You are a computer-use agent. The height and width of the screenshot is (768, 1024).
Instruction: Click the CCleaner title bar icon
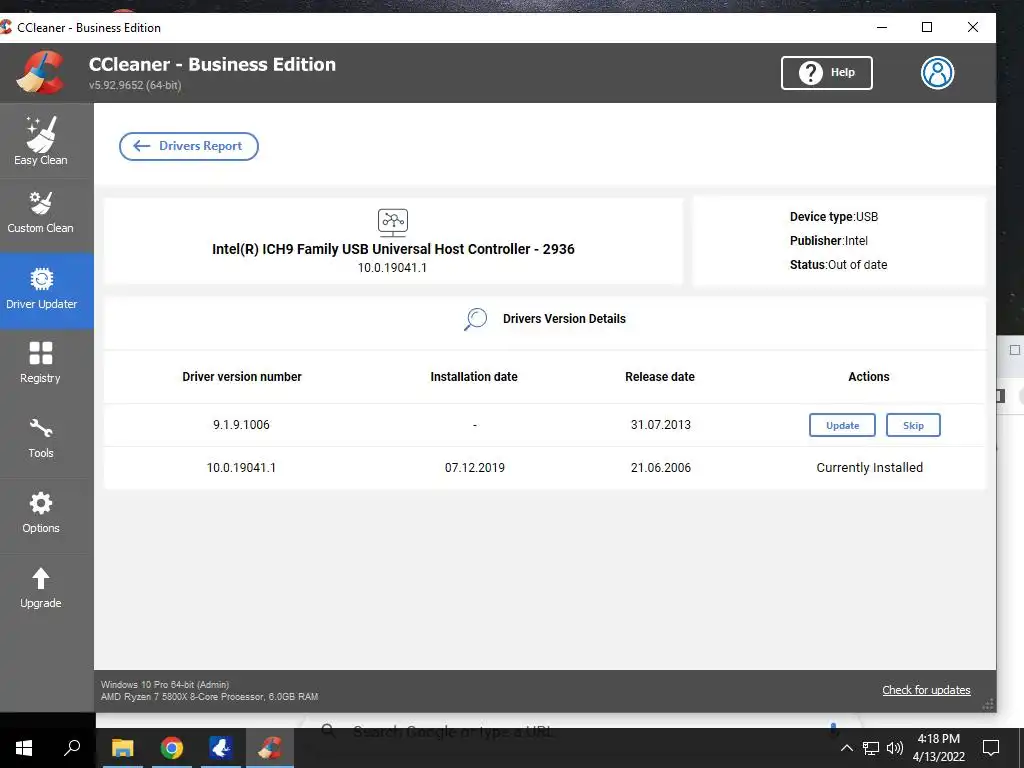(6, 27)
